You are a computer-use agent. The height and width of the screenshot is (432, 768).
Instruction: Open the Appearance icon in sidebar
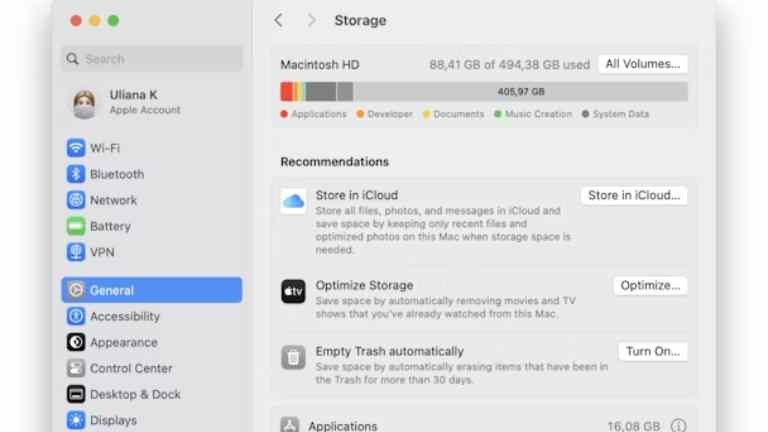point(76,342)
